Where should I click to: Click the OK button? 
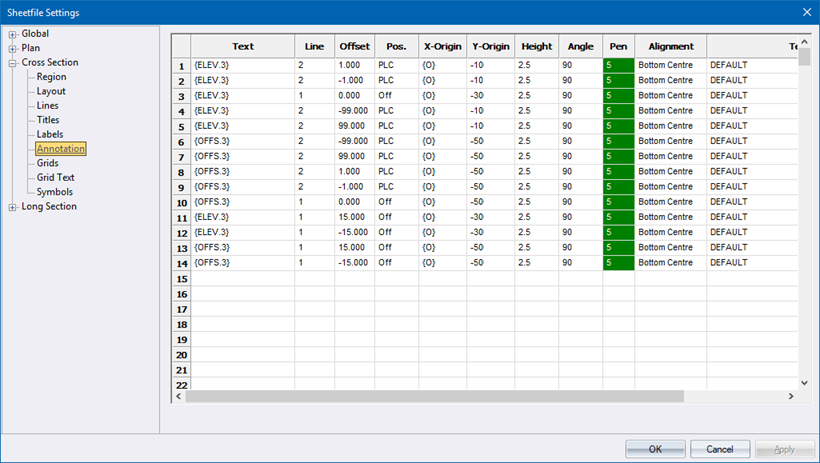(655, 449)
